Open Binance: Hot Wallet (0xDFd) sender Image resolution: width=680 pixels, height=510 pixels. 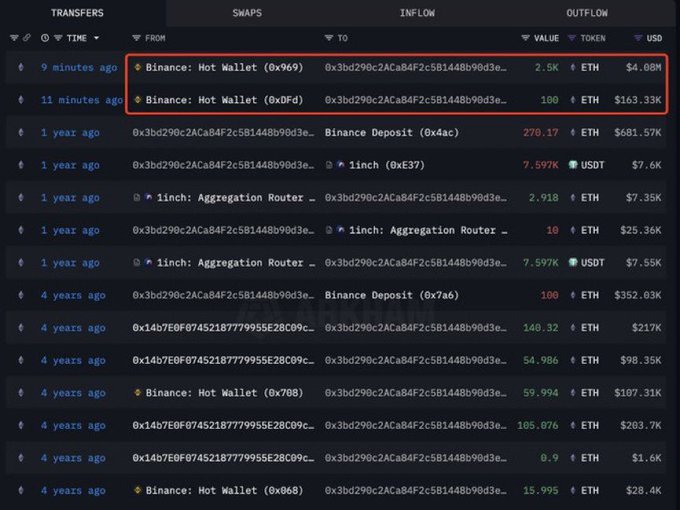coord(224,100)
